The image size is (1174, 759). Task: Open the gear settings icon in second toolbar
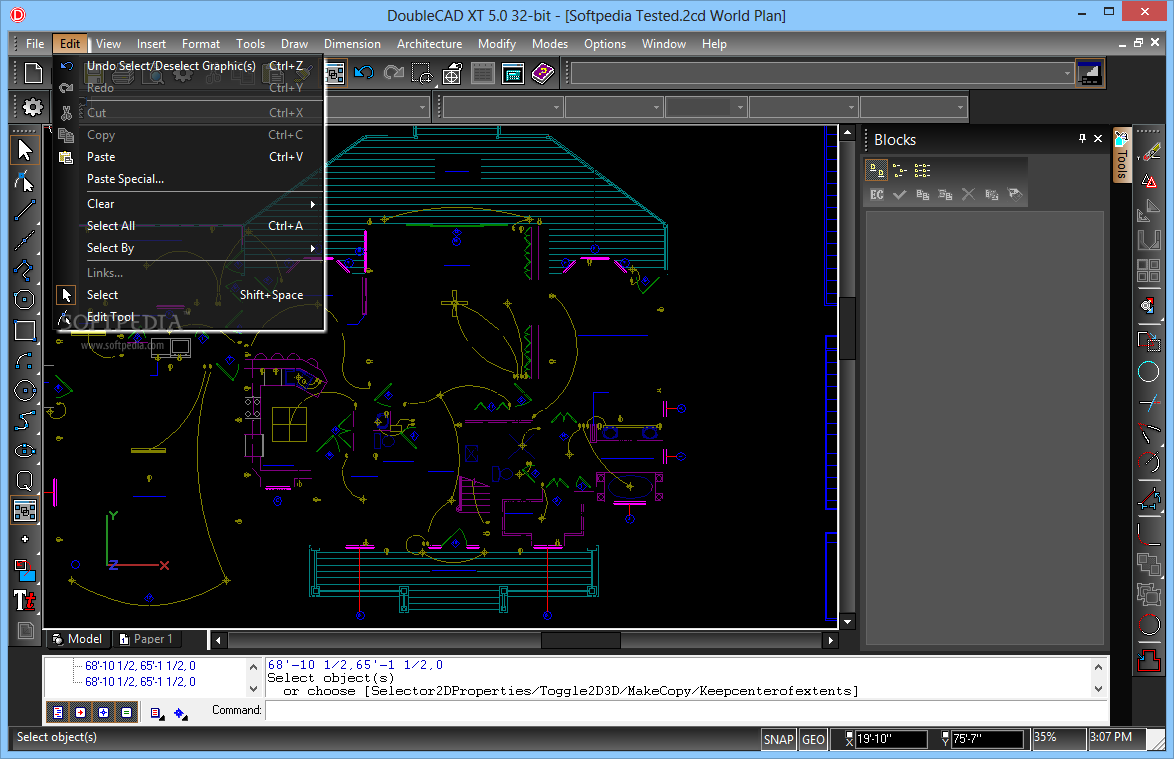point(32,108)
